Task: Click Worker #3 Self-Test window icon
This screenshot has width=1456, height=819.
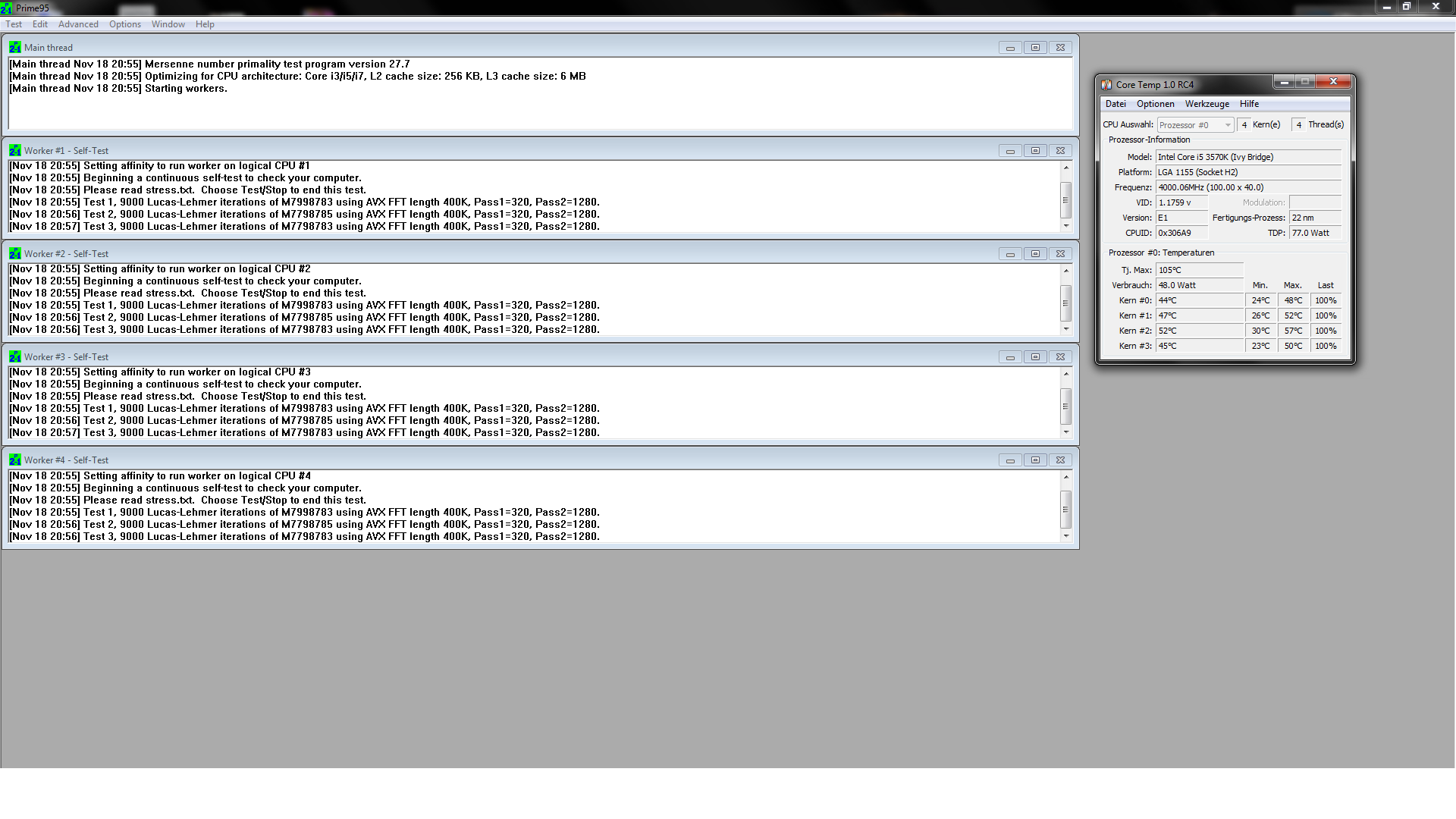Action: (x=14, y=356)
